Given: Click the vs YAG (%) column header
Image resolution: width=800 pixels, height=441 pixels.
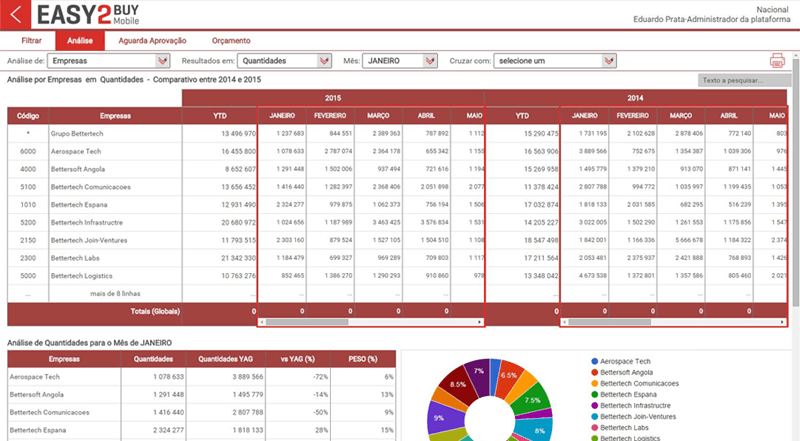Looking at the screenshot, I should click(x=297, y=359).
